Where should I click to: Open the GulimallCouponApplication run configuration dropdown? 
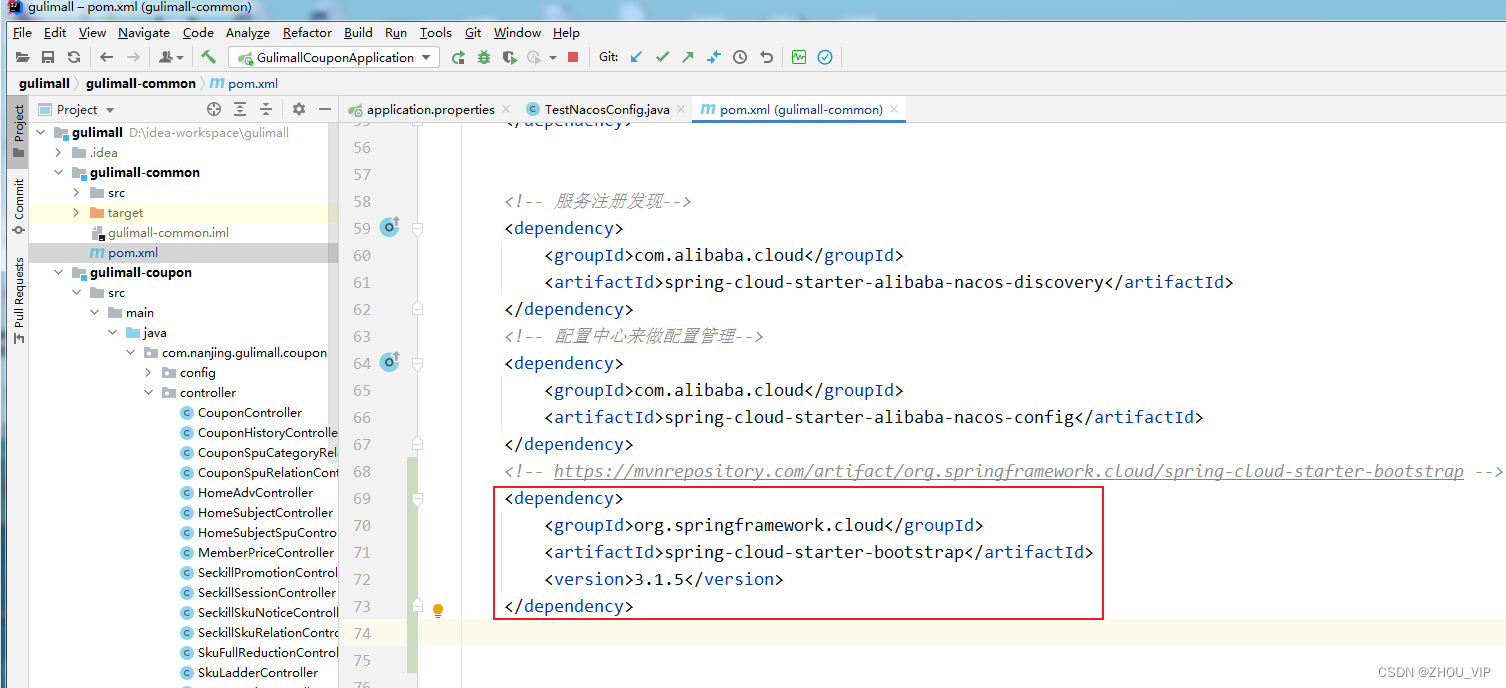pyautogui.click(x=334, y=58)
